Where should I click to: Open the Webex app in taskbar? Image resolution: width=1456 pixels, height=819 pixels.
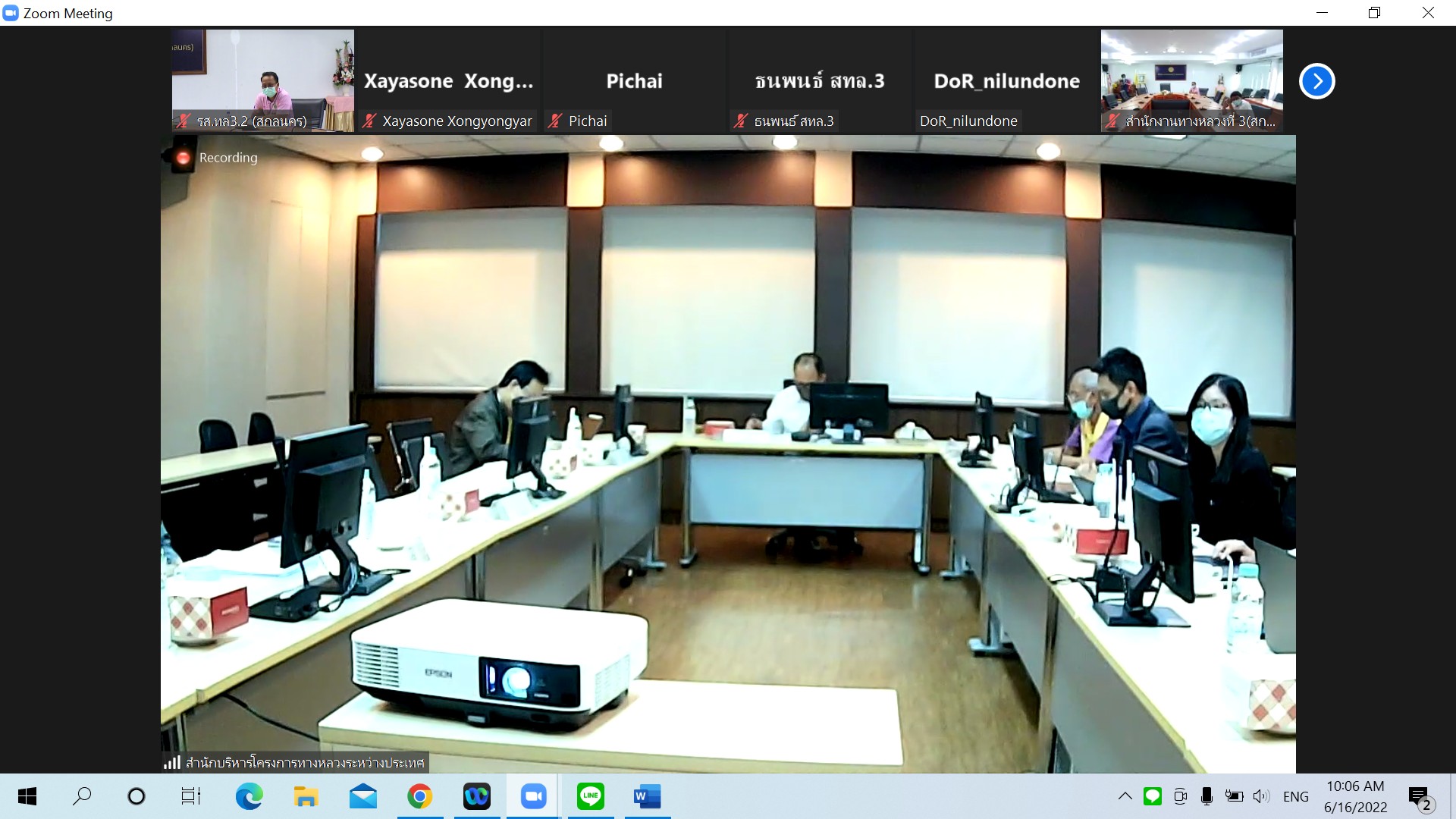476,796
